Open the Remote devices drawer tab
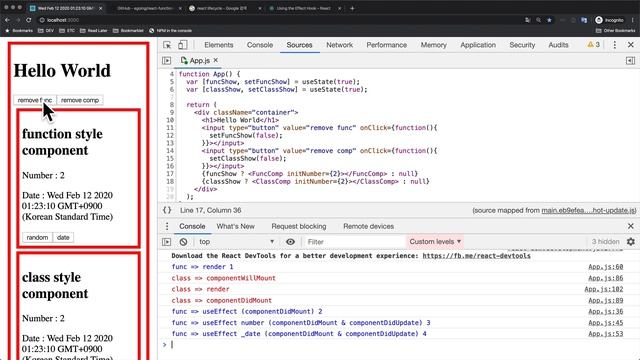 tap(368, 226)
